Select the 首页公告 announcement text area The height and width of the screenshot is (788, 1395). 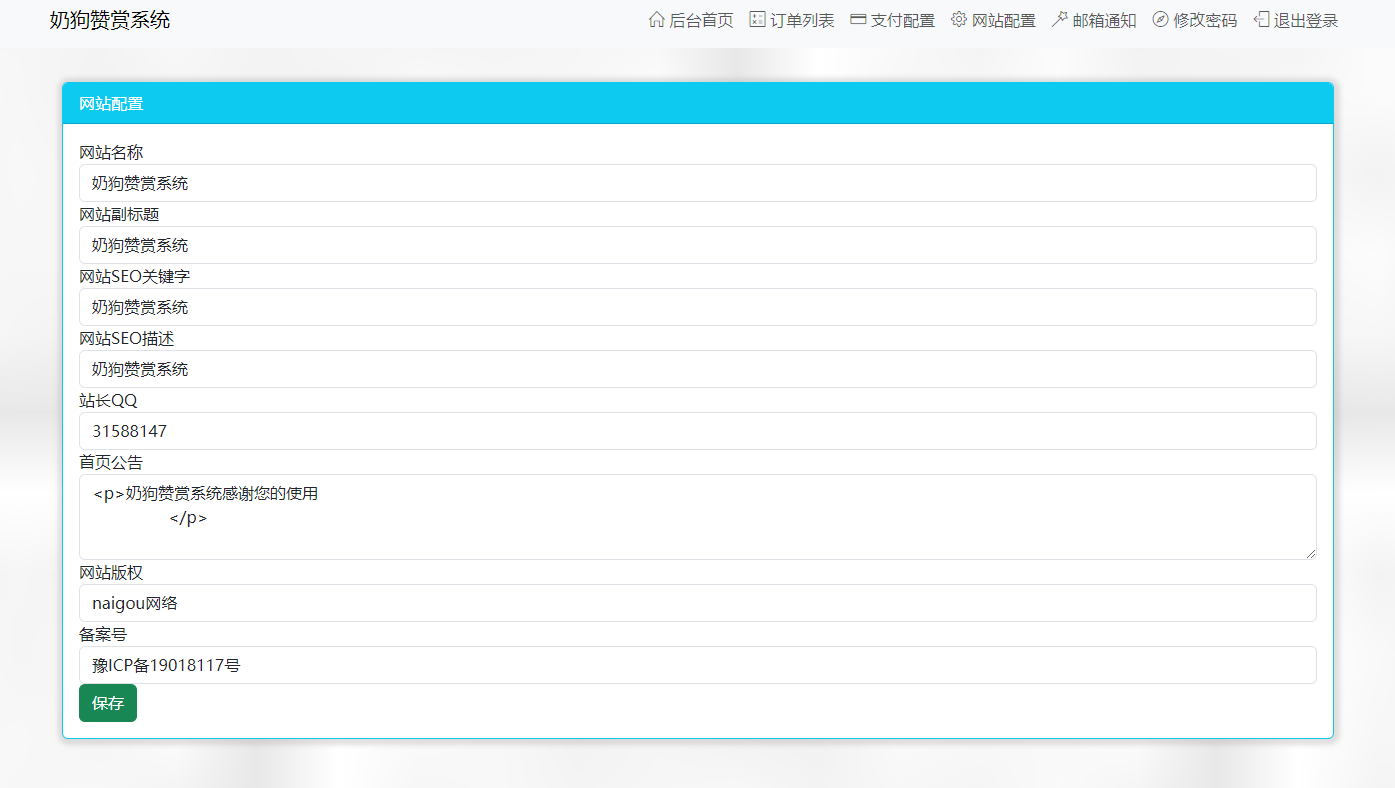click(x=697, y=515)
